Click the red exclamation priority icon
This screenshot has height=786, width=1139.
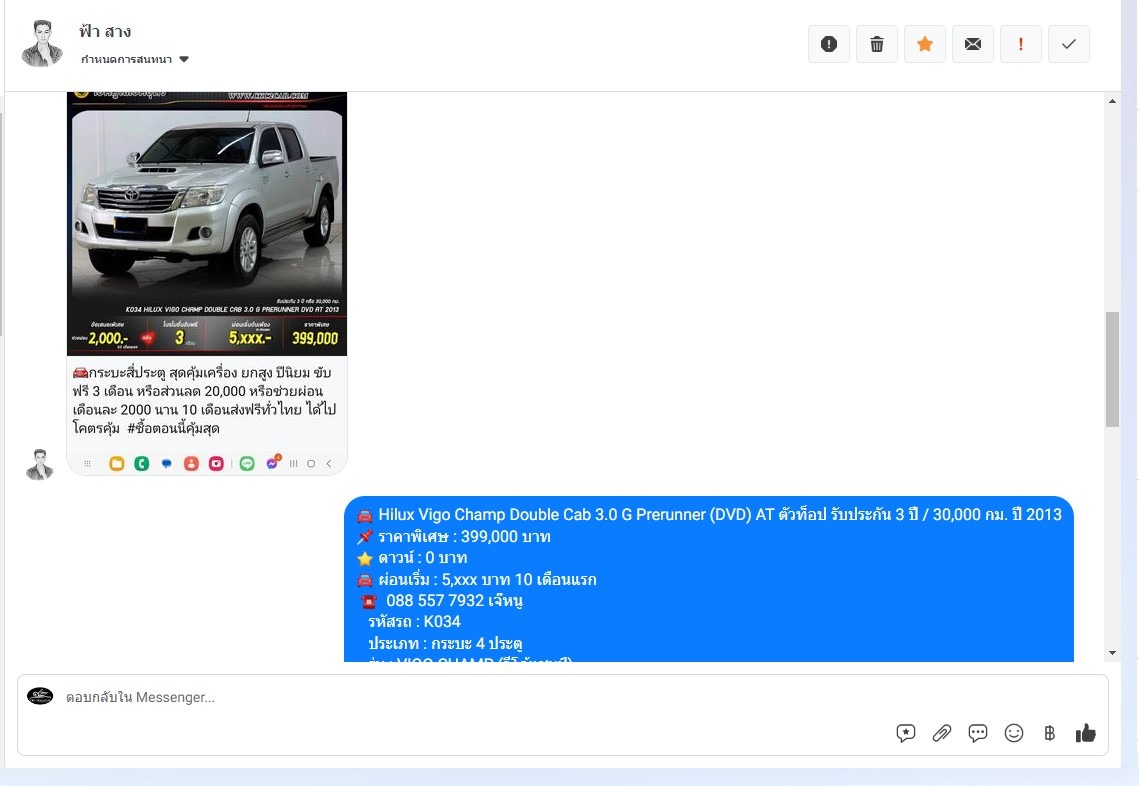pos(1021,44)
